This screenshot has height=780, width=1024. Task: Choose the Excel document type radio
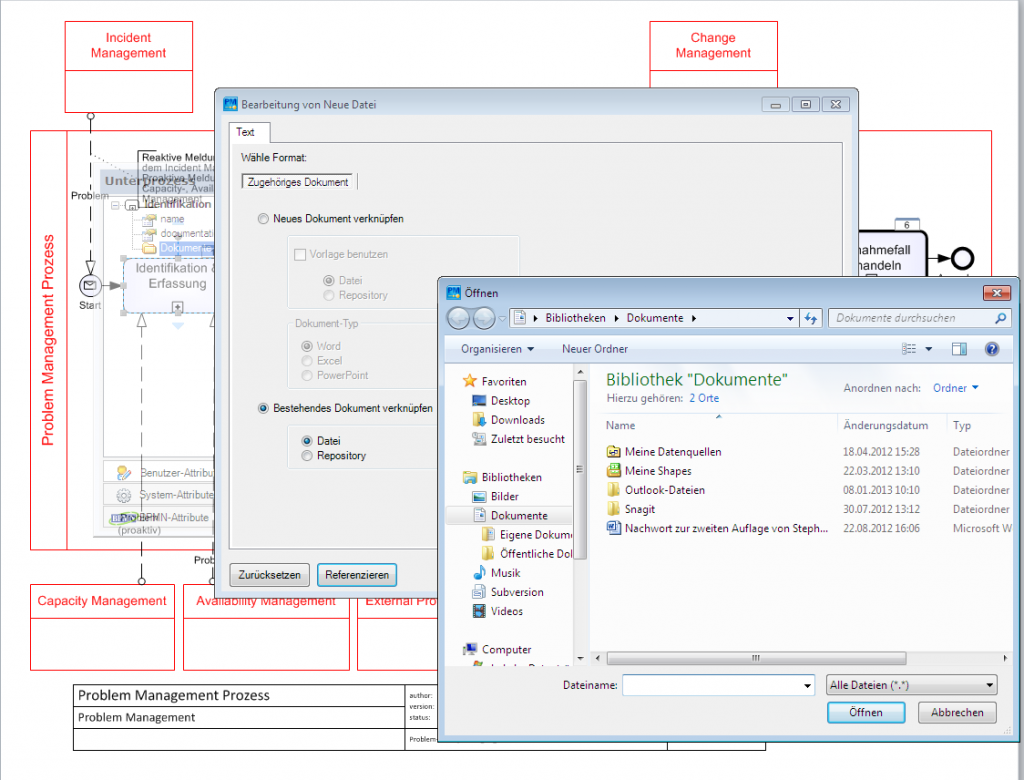306,361
